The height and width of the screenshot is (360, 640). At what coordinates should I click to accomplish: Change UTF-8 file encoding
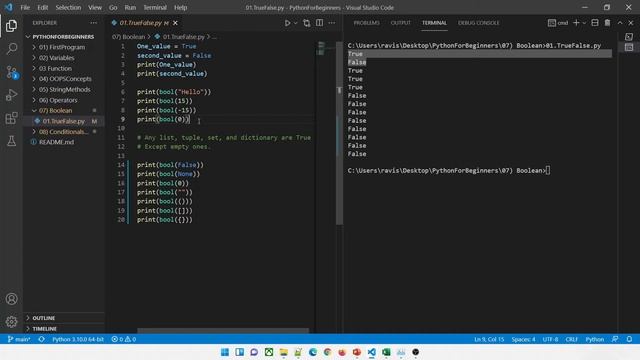pyautogui.click(x=550, y=339)
